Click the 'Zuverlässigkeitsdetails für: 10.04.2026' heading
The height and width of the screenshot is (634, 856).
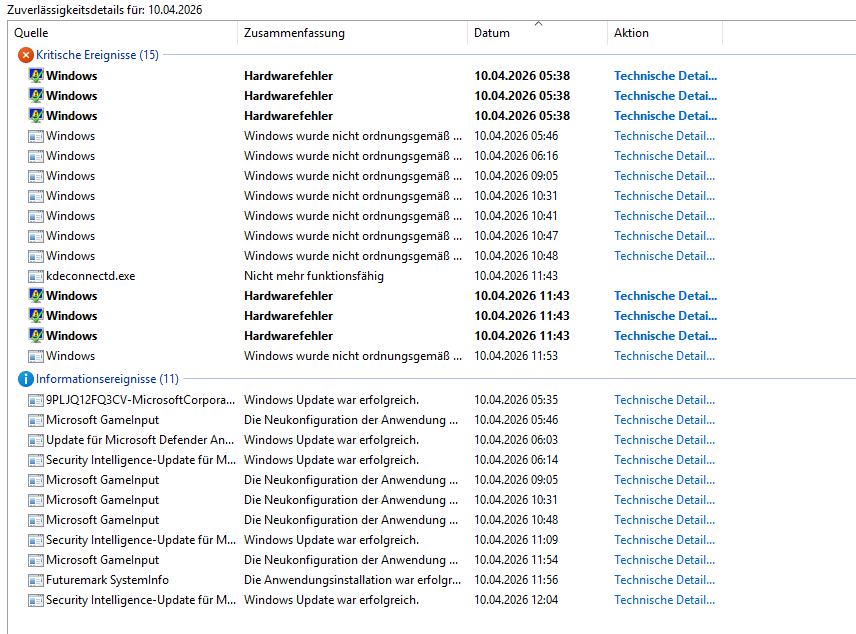pos(104,10)
